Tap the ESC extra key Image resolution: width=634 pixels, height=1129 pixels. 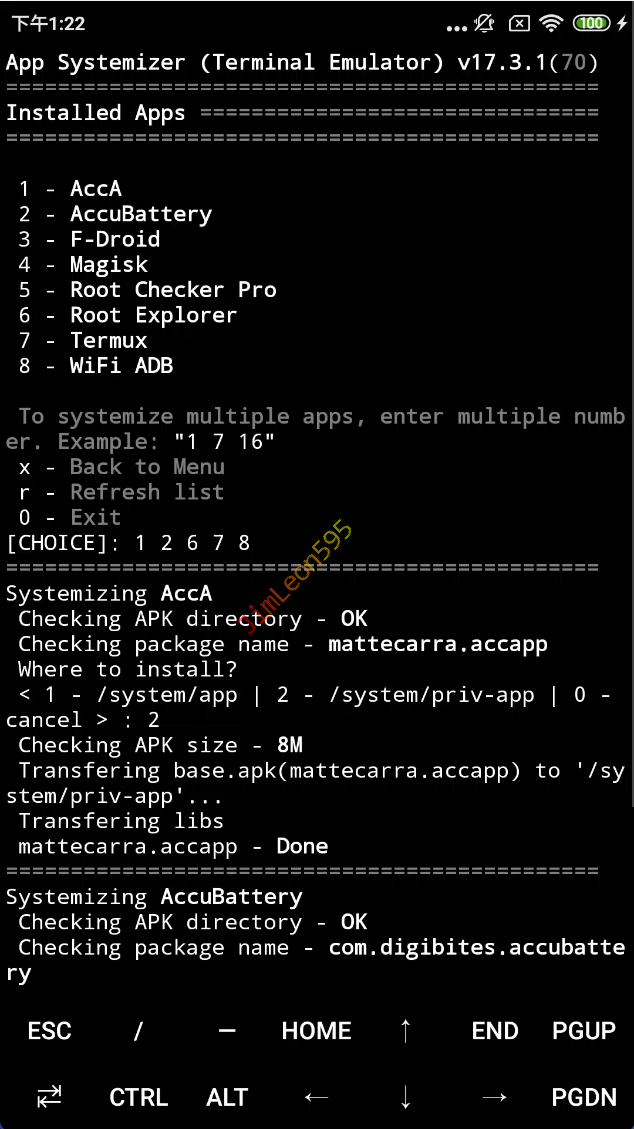50,1030
